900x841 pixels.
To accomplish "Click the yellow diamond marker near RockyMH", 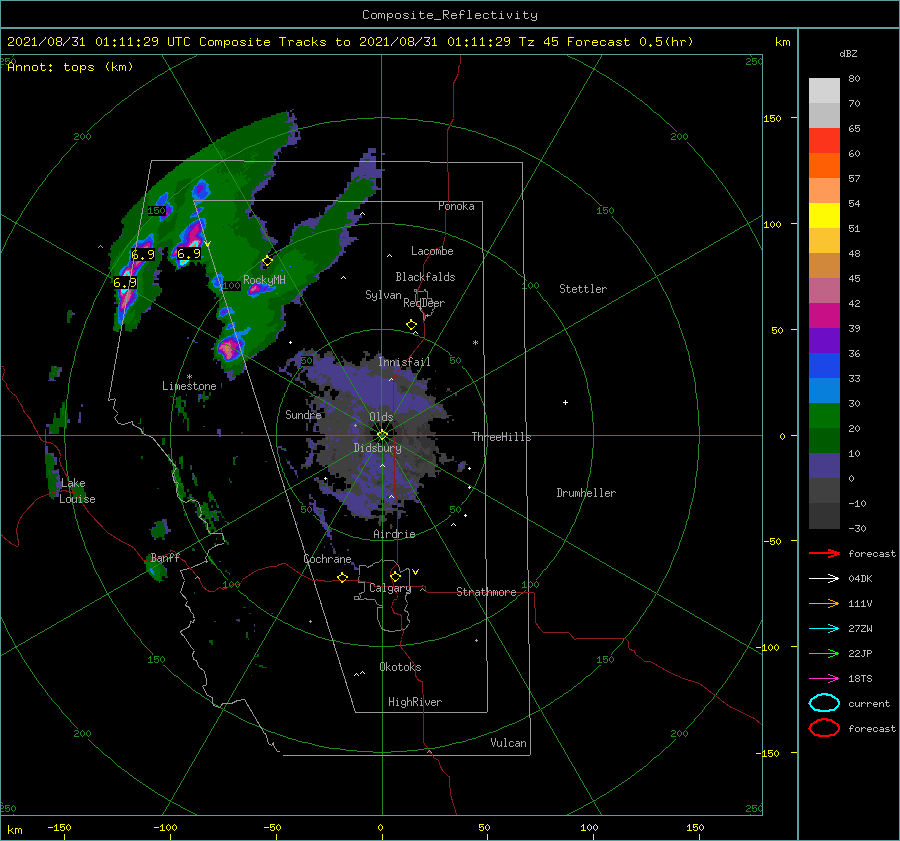I will pyautogui.click(x=267, y=261).
